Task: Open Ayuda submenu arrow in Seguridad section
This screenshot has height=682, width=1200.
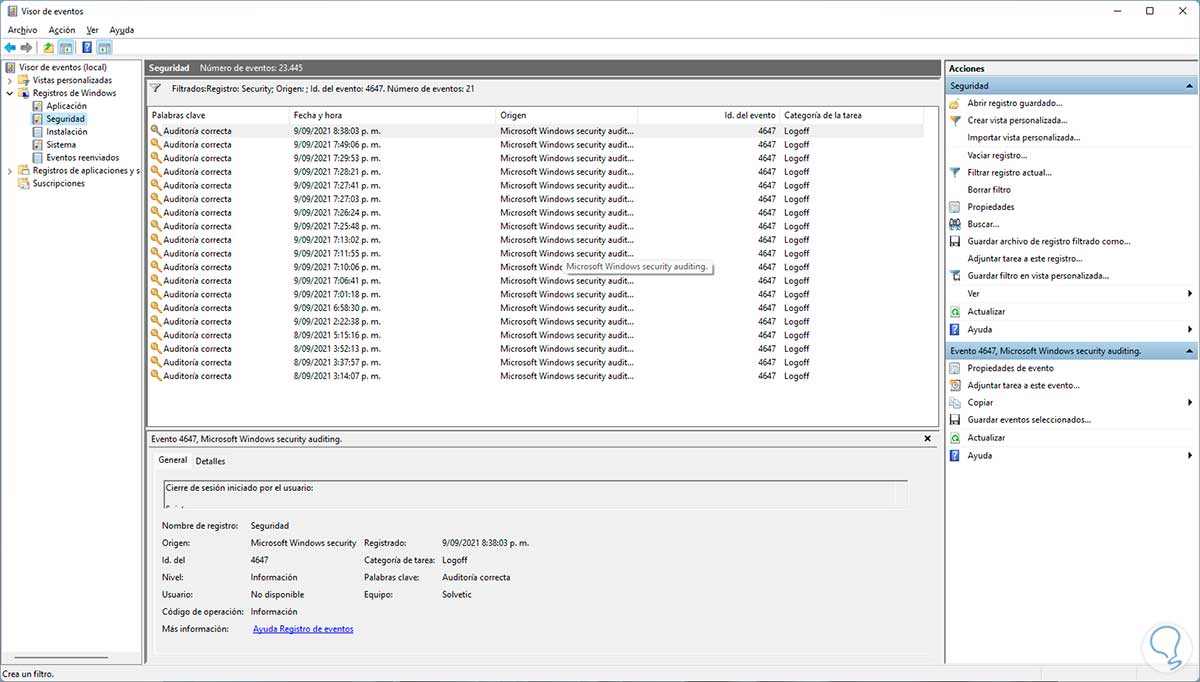Action: coord(1190,329)
